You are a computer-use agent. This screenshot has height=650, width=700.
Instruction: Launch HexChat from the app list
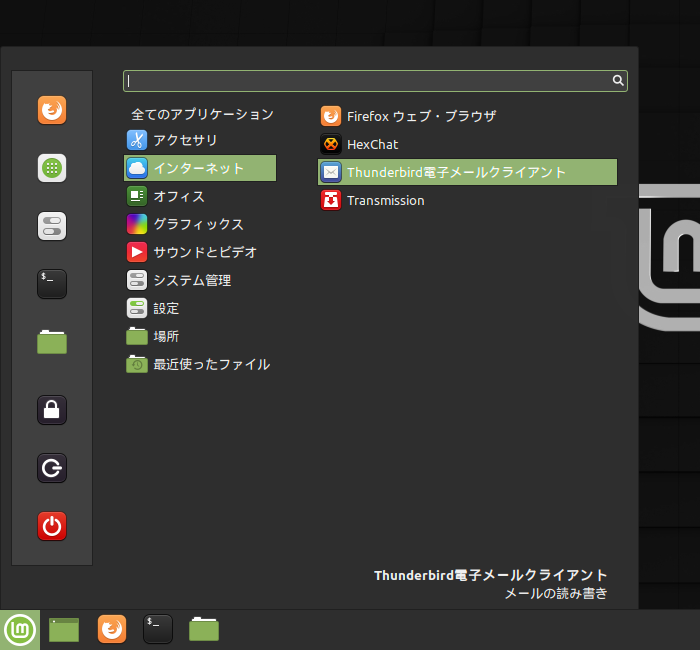click(467, 144)
